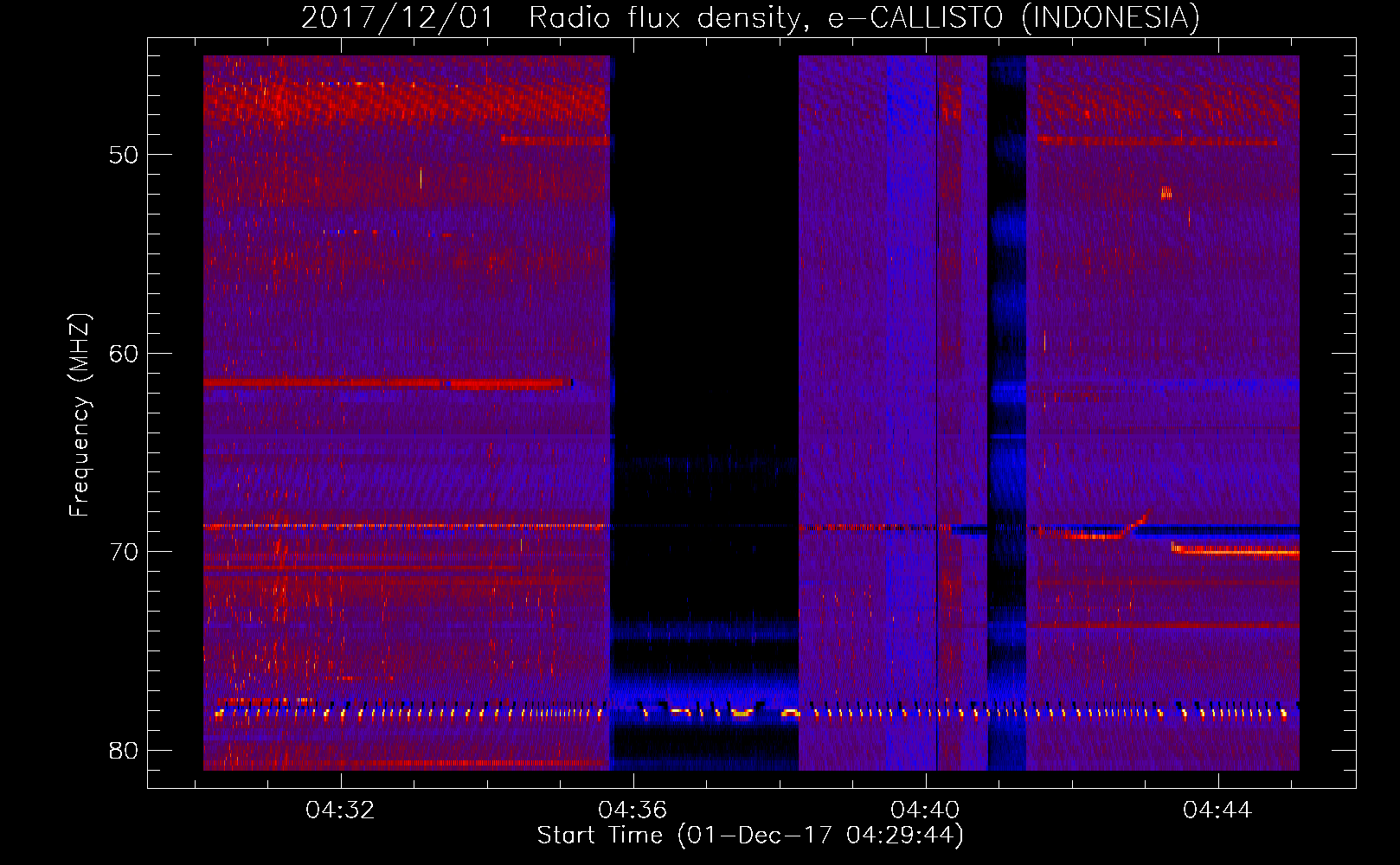Click the '80' frequency tick label

point(124,750)
